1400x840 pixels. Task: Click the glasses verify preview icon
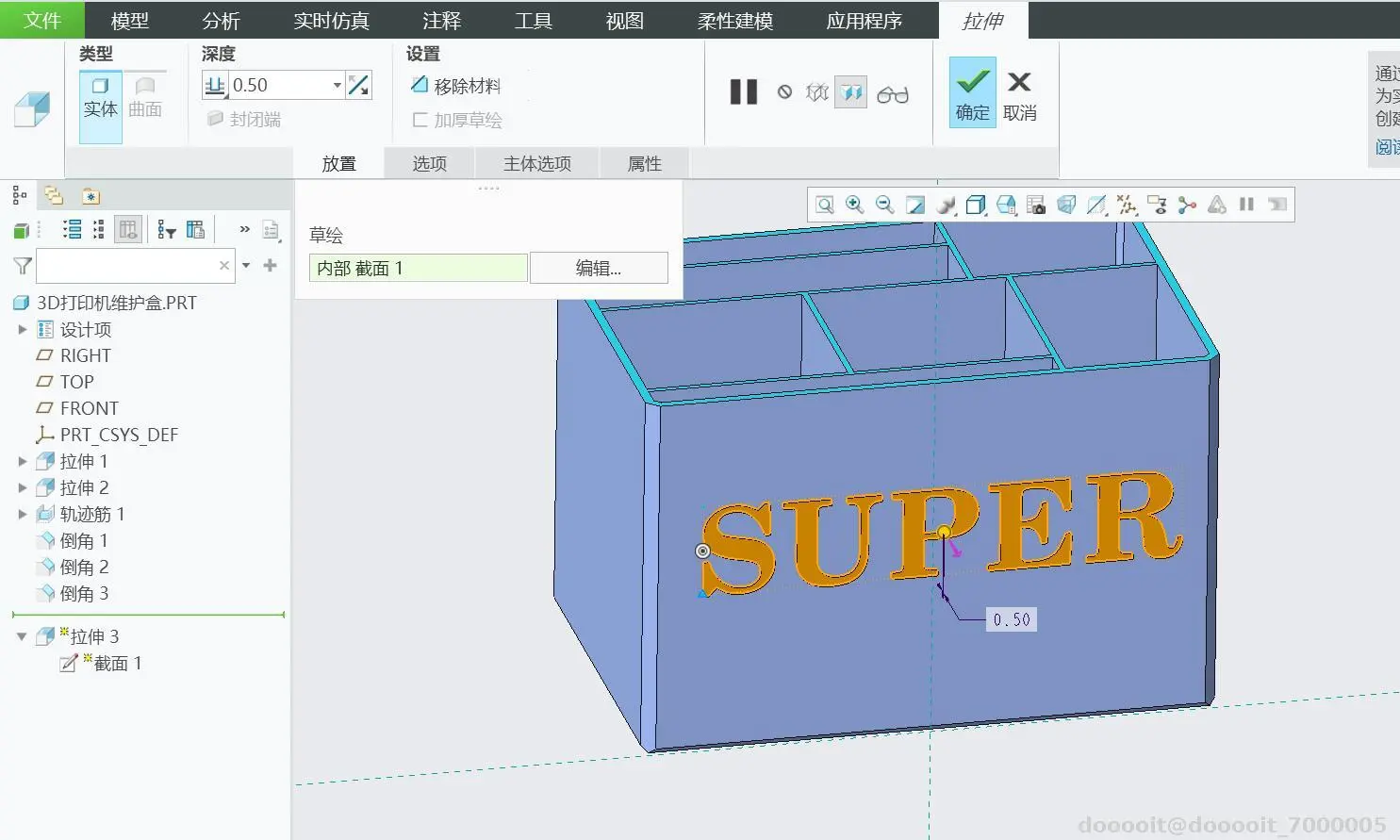click(892, 93)
